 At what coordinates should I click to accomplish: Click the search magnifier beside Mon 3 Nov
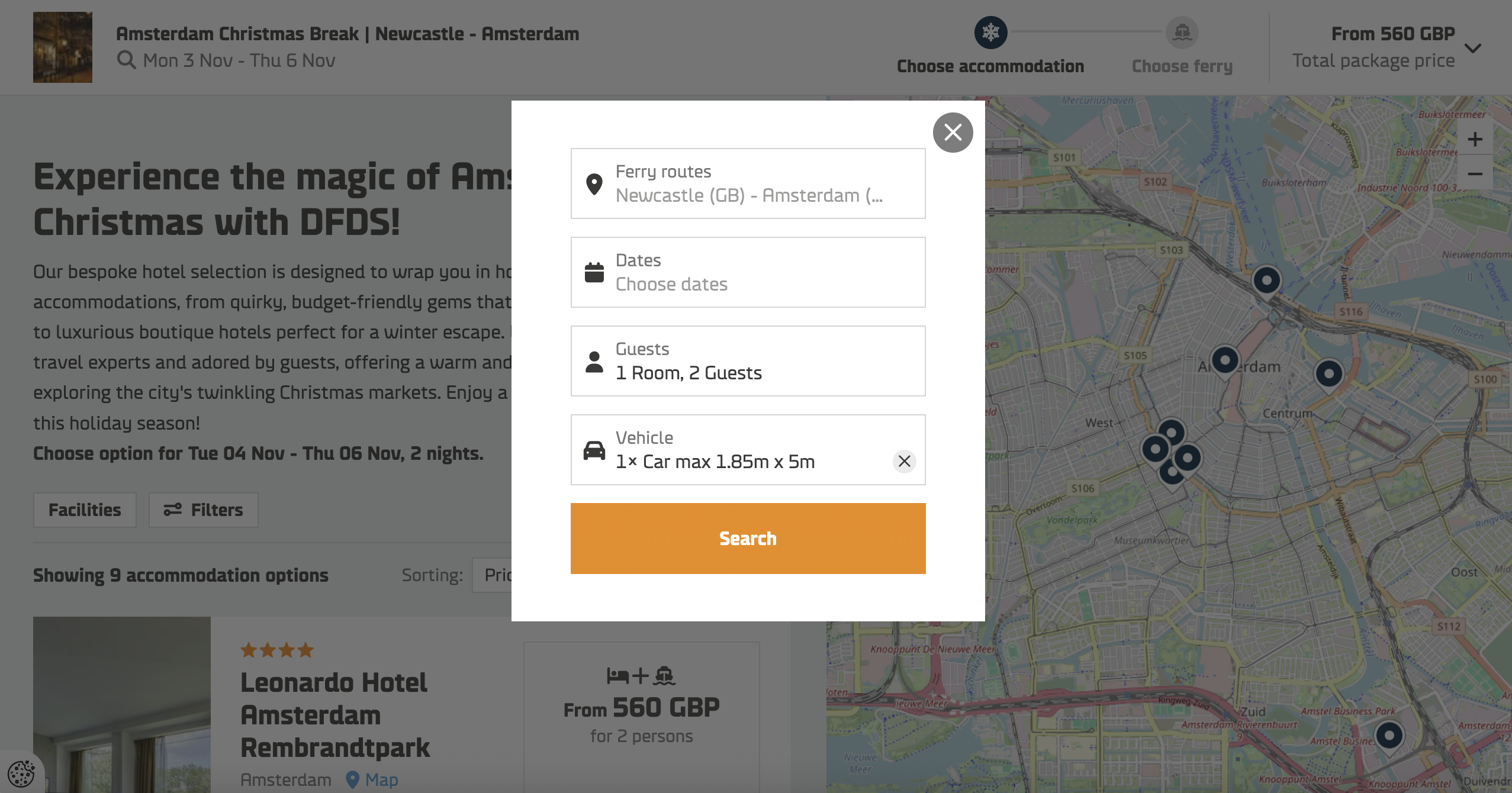[126, 60]
